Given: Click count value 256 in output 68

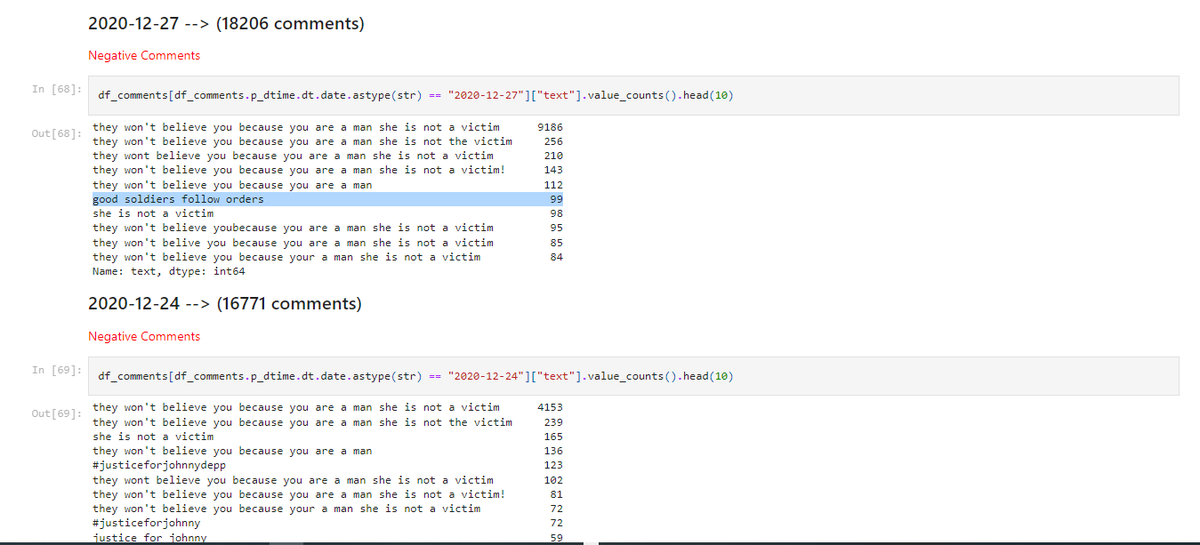Looking at the screenshot, I should pyautogui.click(x=553, y=141).
